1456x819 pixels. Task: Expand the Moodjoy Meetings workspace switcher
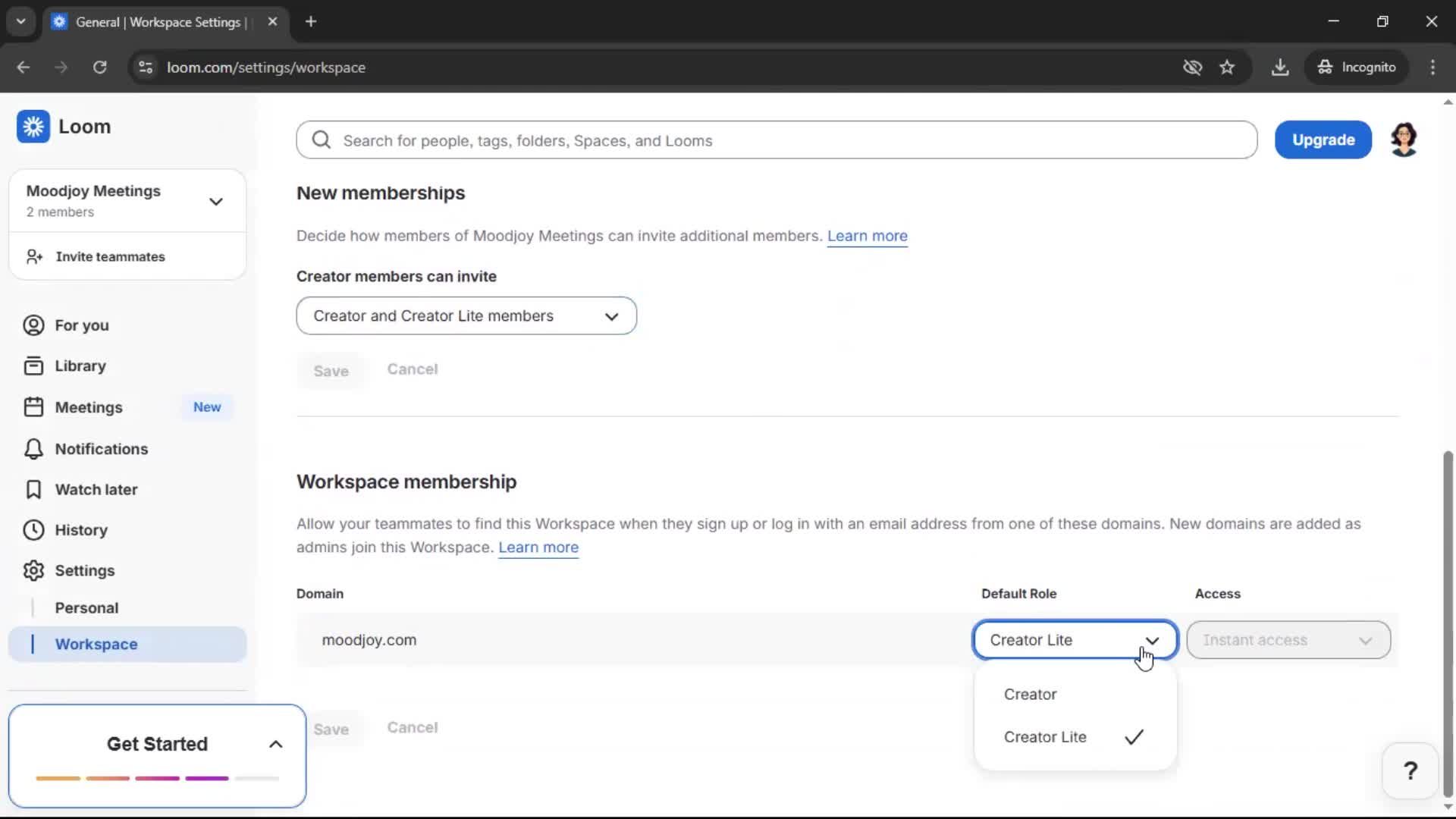tap(215, 201)
